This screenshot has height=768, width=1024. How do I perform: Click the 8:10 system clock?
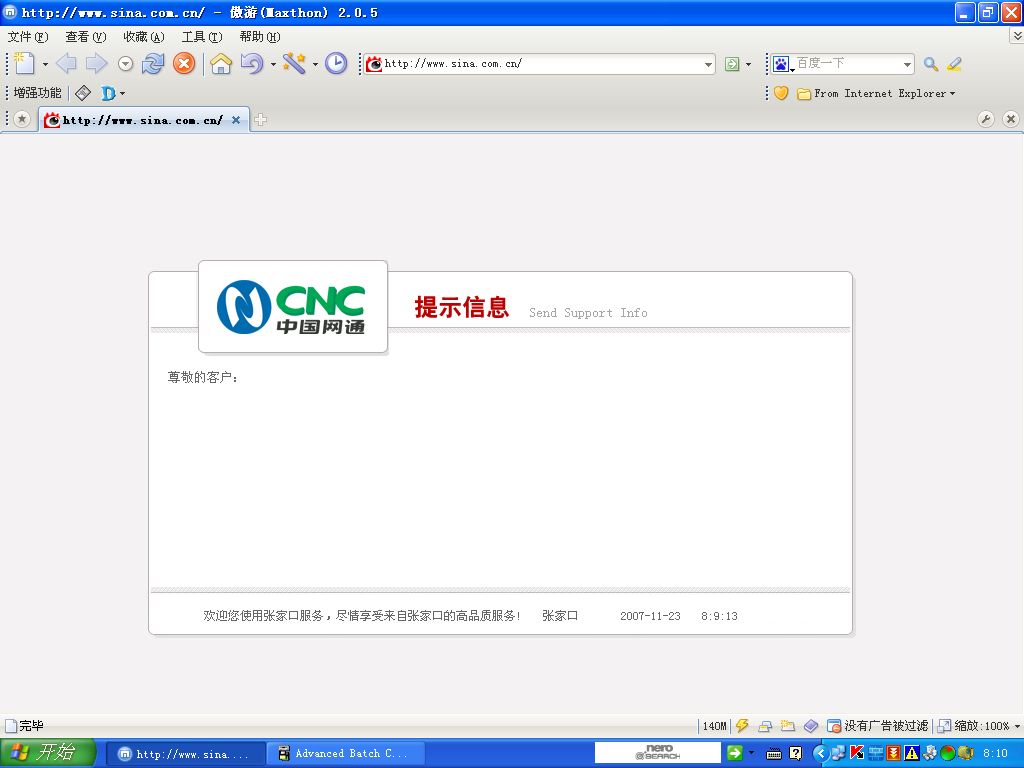[995, 754]
